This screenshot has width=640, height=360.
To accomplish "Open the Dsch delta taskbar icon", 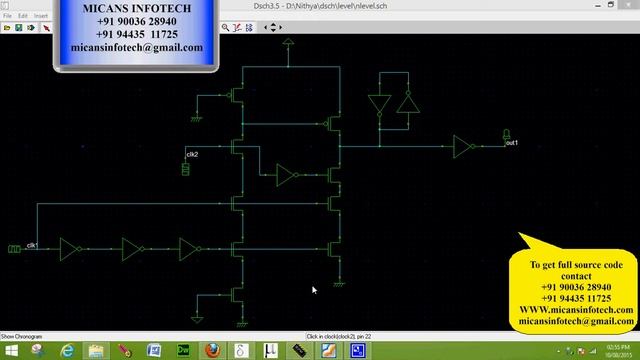I will point(241,351).
